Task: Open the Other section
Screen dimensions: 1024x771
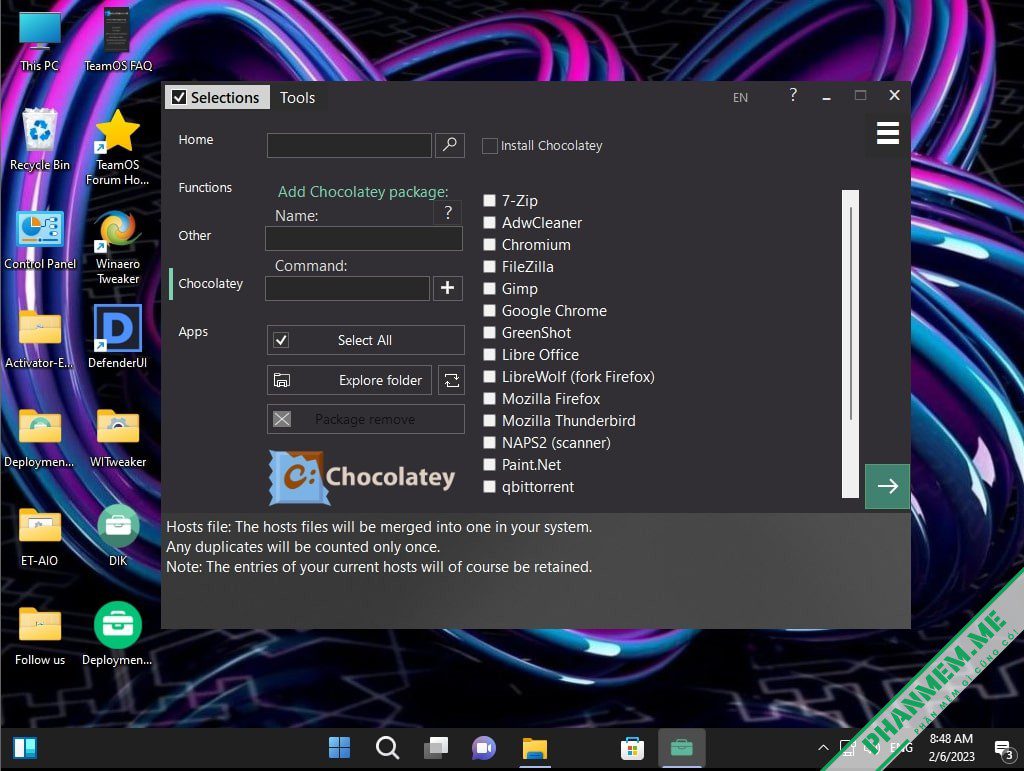Action: pyautogui.click(x=195, y=236)
